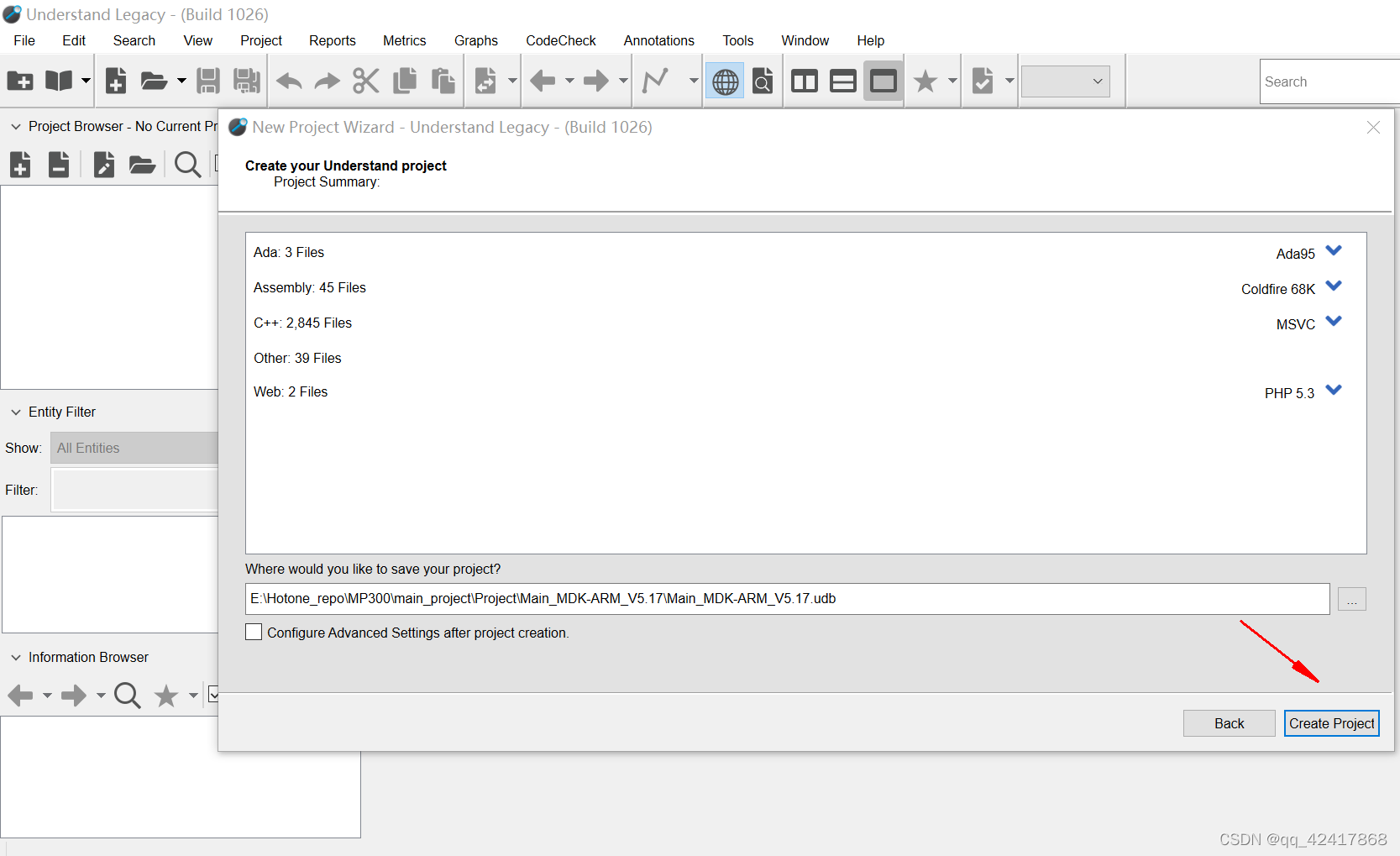Open project book icon in toolbar
The image size is (1400, 856).
(x=59, y=81)
